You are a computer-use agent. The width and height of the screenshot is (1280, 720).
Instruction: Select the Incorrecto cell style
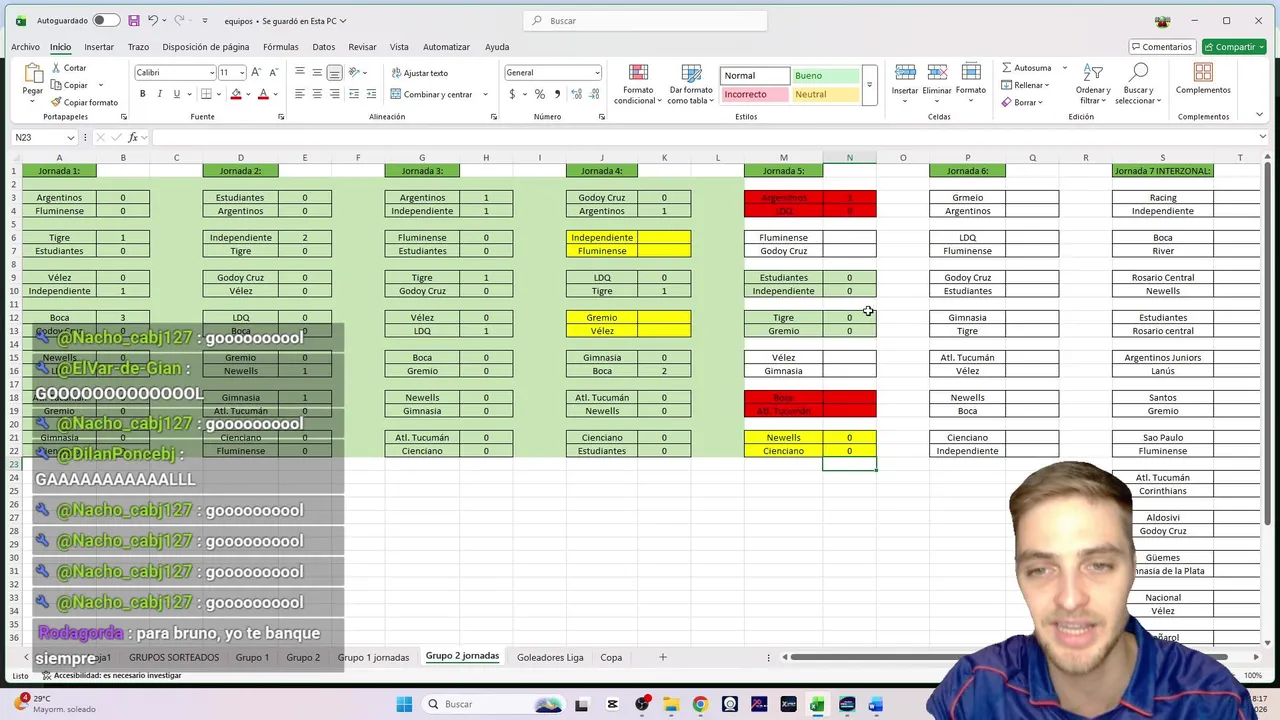755,94
